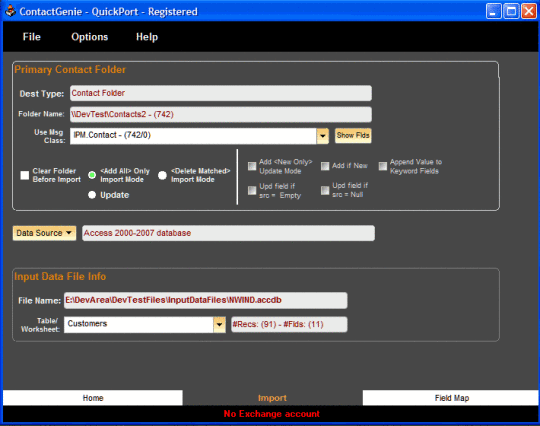Open the Help menu
Viewport: 540px width, 426px height.
click(x=147, y=37)
